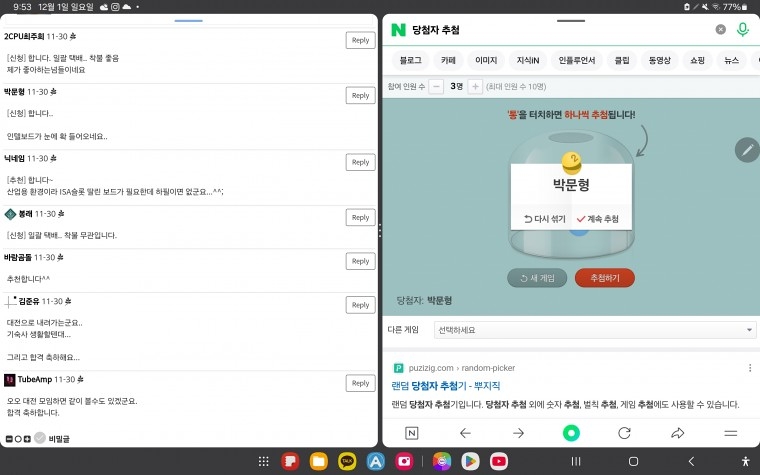
Task: Switch to the 이미지 search tab
Action: [486, 60]
